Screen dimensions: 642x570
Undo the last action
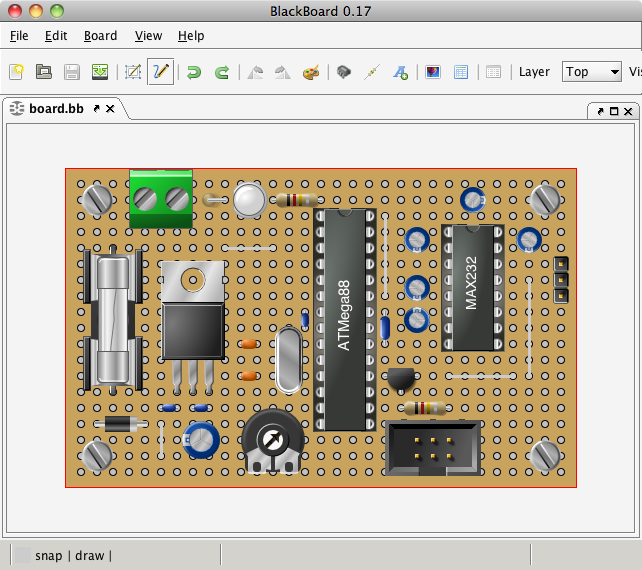pos(194,72)
